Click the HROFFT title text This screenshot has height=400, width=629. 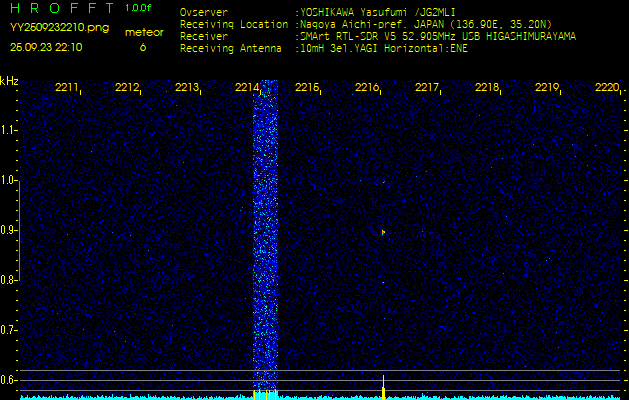click(x=62, y=8)
